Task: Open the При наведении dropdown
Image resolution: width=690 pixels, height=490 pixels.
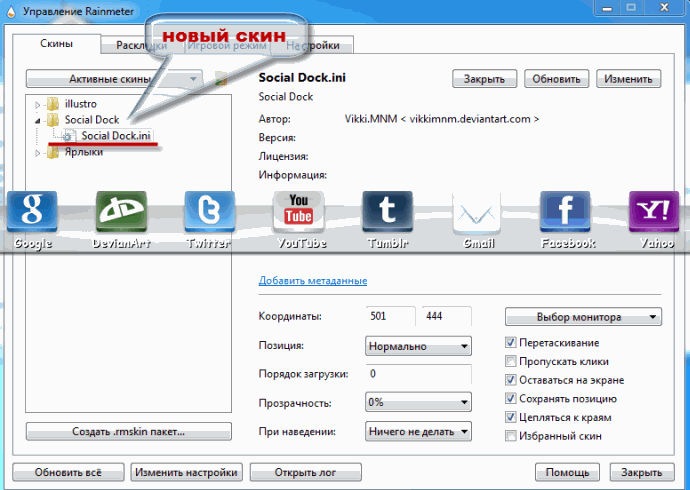Action: (x=418, y=431)
